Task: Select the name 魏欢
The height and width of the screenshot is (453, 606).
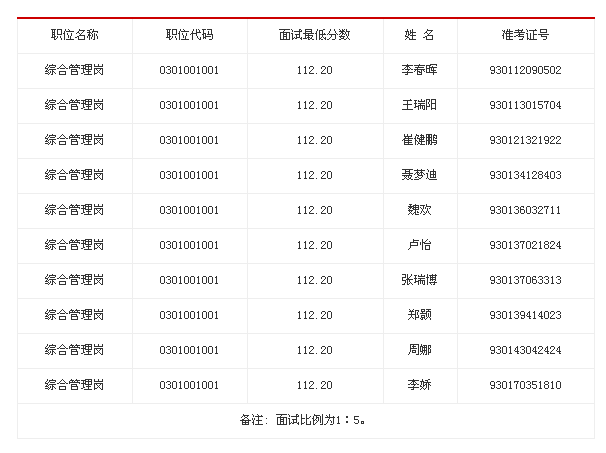Action: [x=419, y=210]
